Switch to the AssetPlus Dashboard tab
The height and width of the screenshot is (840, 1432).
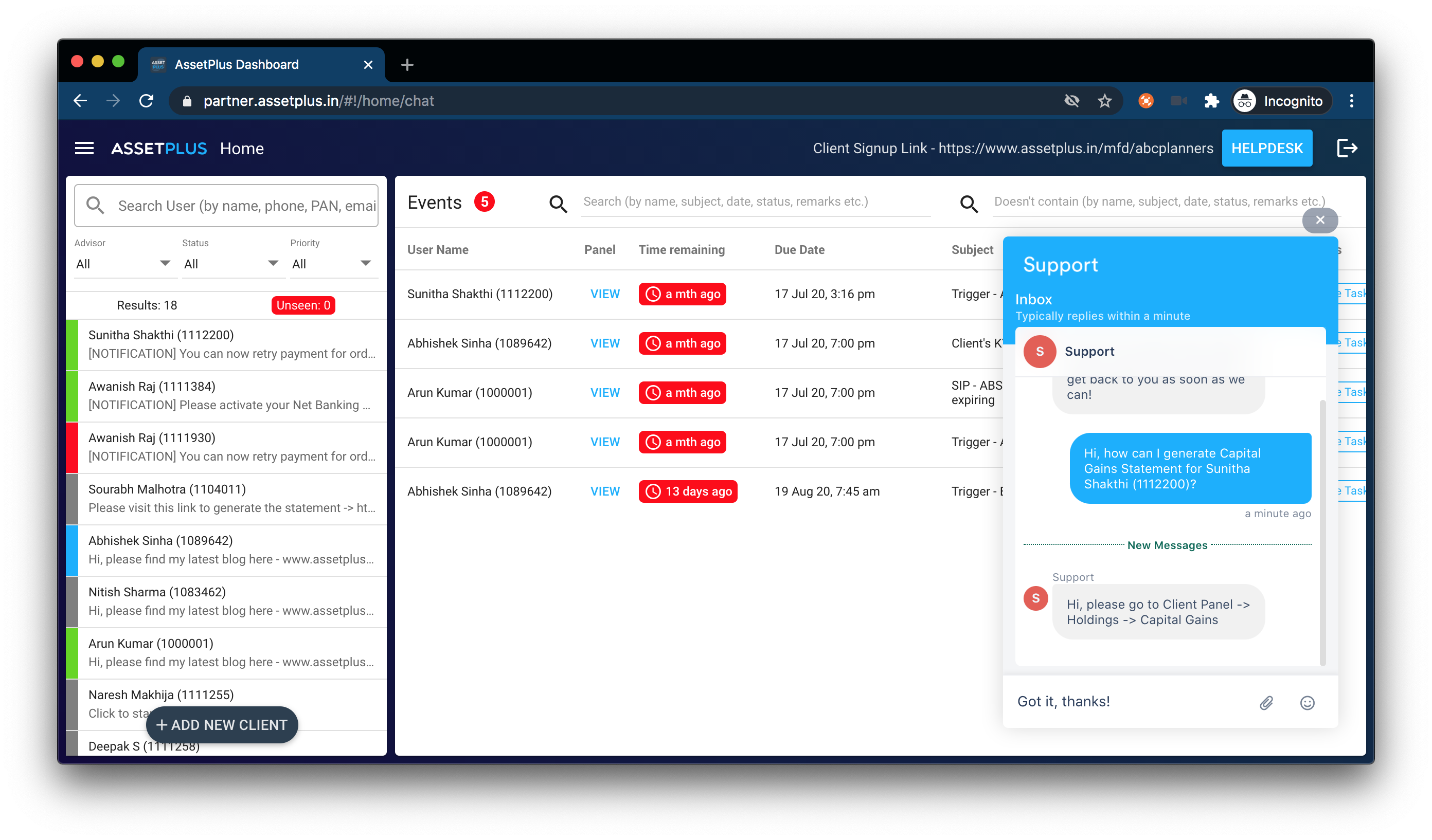pos(237,64)
